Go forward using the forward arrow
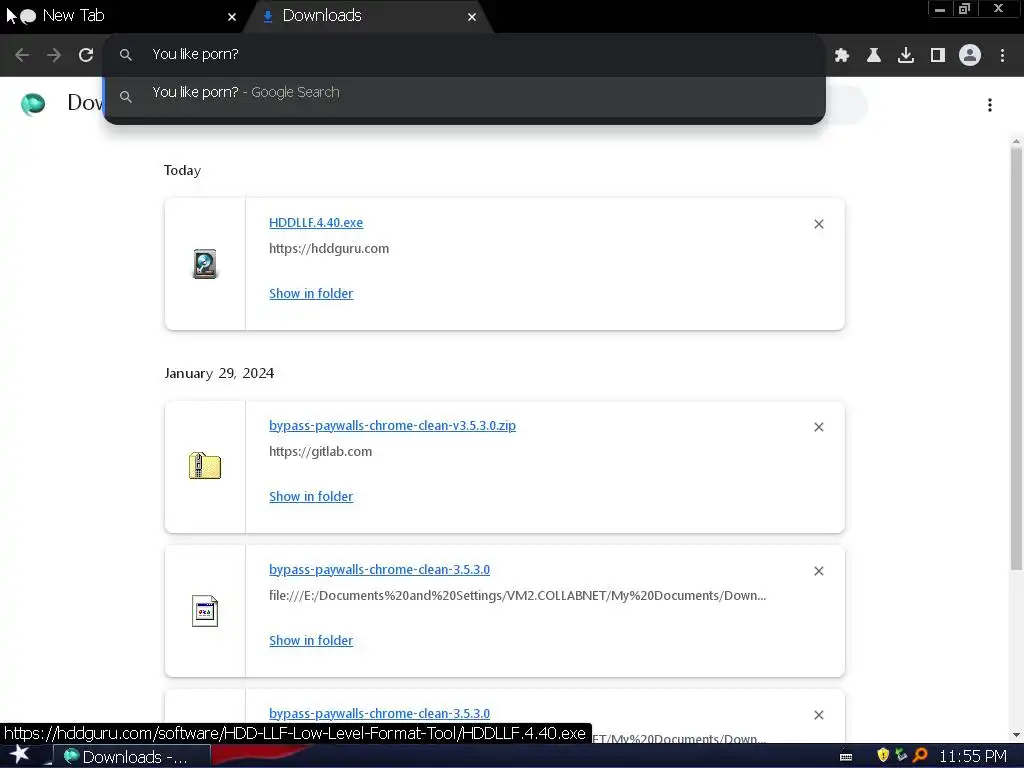This screenshot has width=1024, height=768. tap(54, 55)
